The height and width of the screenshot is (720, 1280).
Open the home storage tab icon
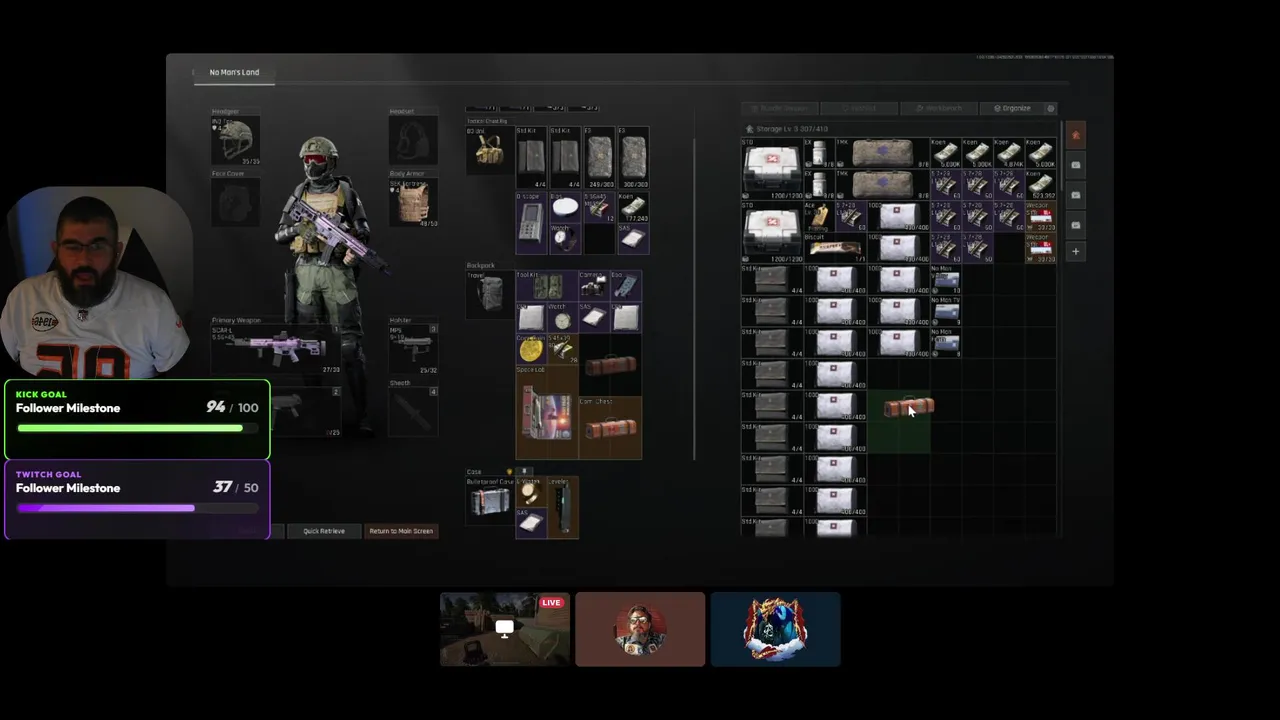tap(1076, 135)
